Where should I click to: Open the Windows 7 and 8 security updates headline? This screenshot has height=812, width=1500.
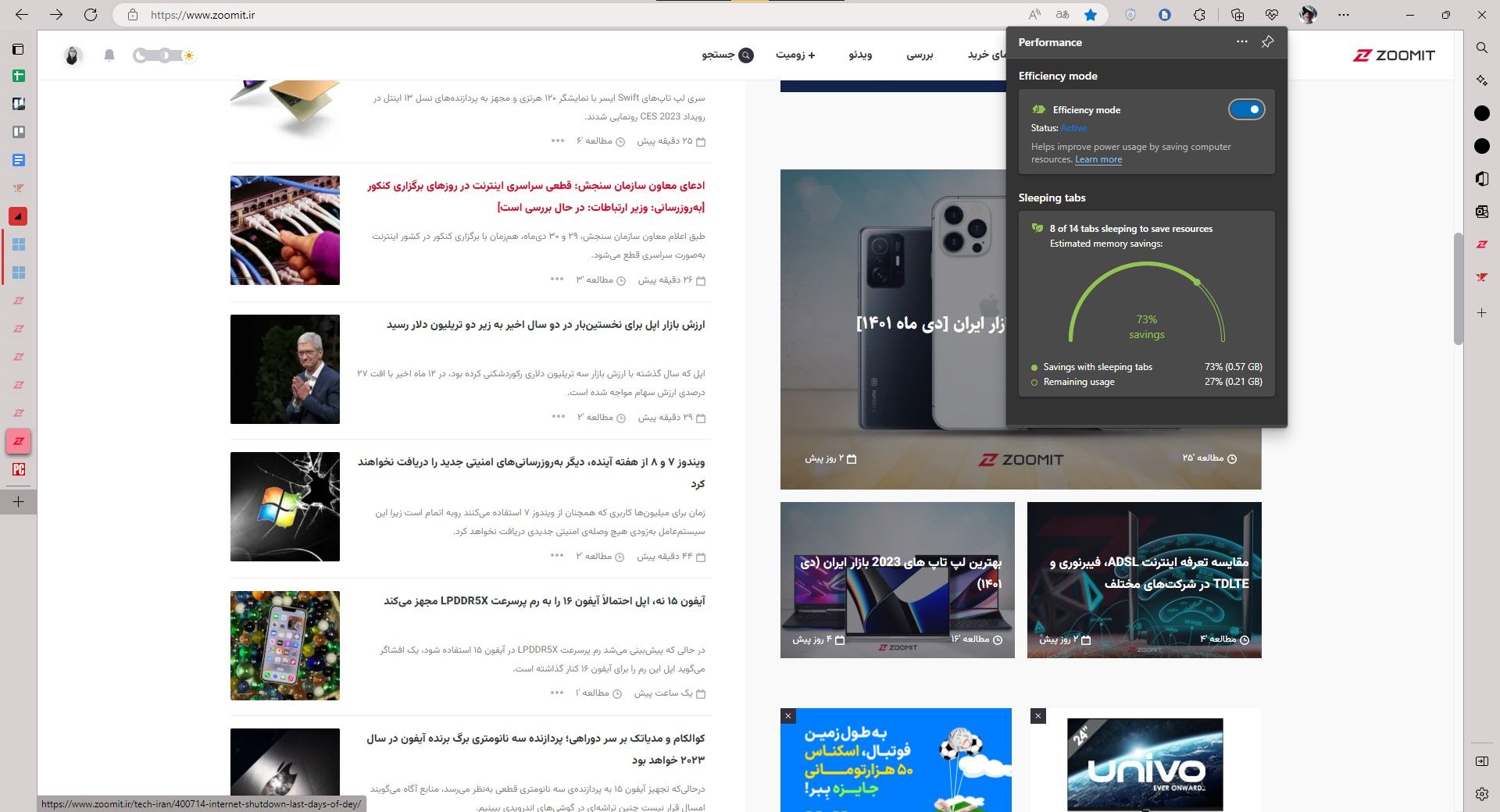pyautogui.click(x=531, y=472)
